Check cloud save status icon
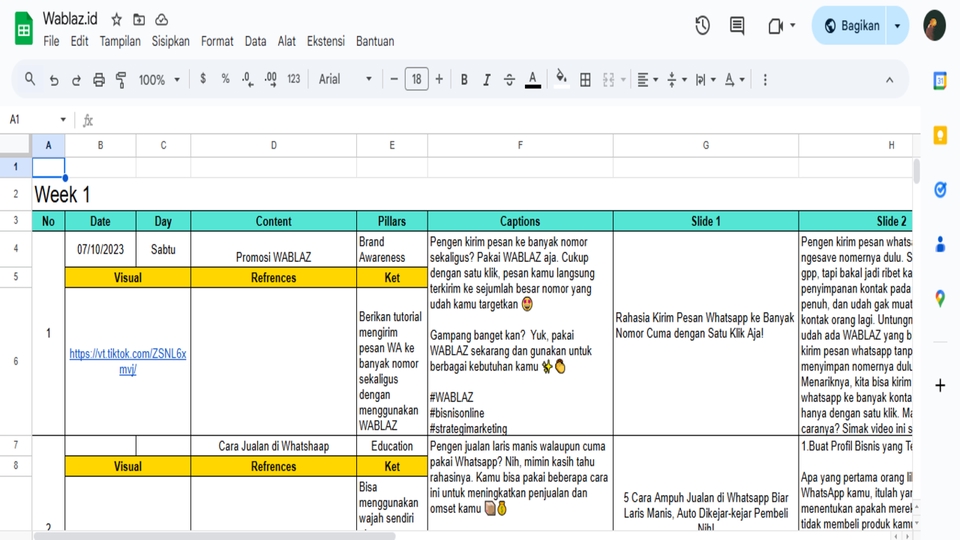Image resolution: width=960 pixels, height=540 pixels. click(162, 20)
